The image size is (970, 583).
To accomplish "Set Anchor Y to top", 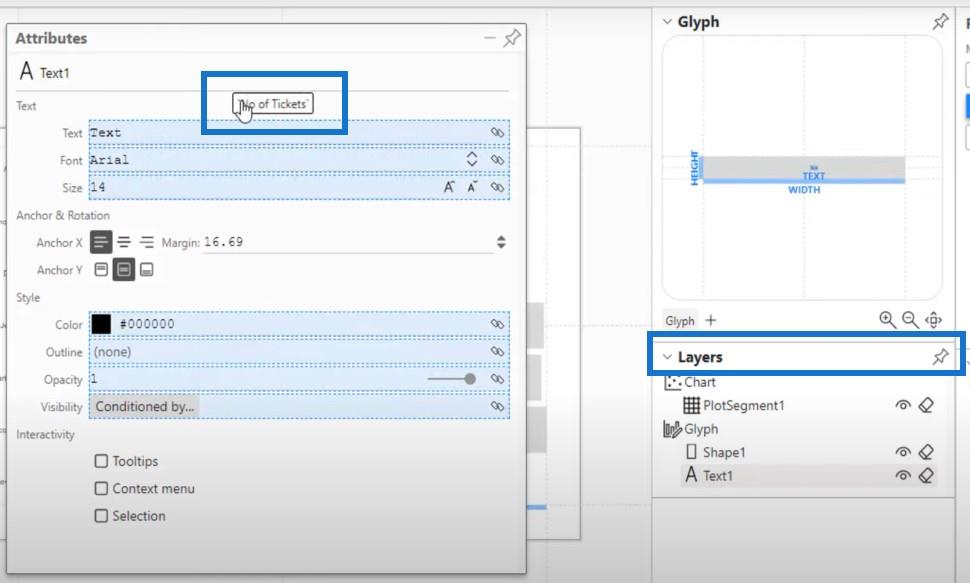I will [x=101, y=270].
